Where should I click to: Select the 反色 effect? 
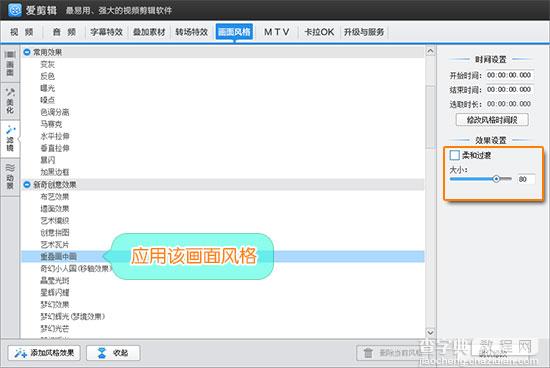(x=47, y=76)
